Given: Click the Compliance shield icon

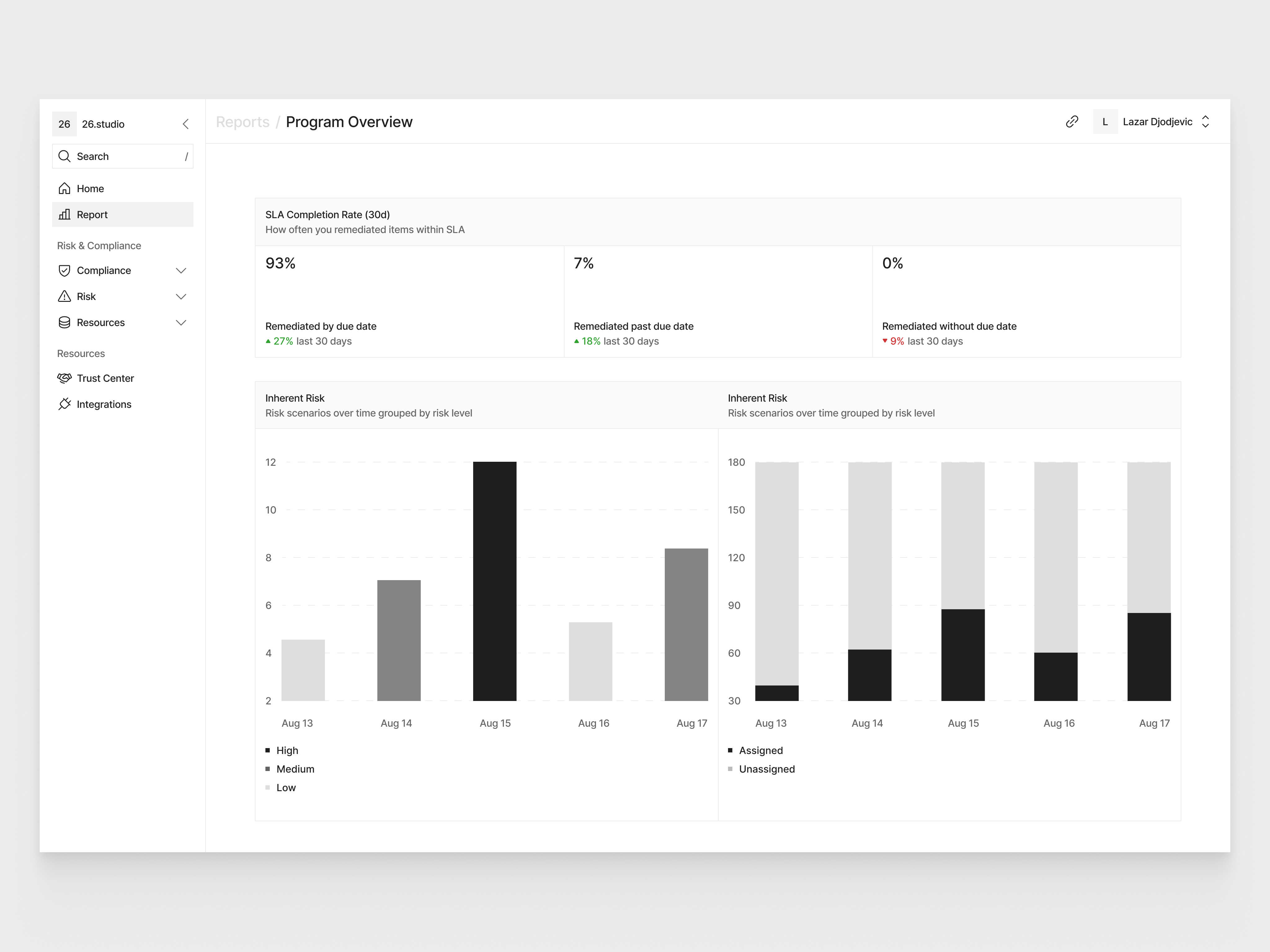Looking at the screenshot, I should tap(64, 270).
